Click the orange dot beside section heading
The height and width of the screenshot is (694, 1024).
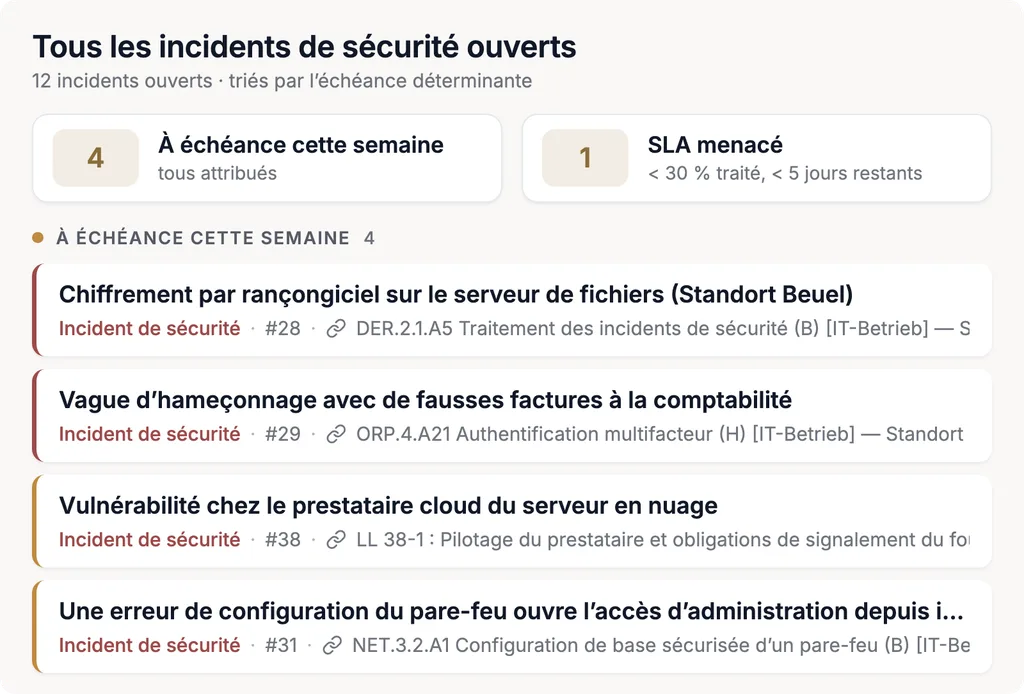(38, 238)
